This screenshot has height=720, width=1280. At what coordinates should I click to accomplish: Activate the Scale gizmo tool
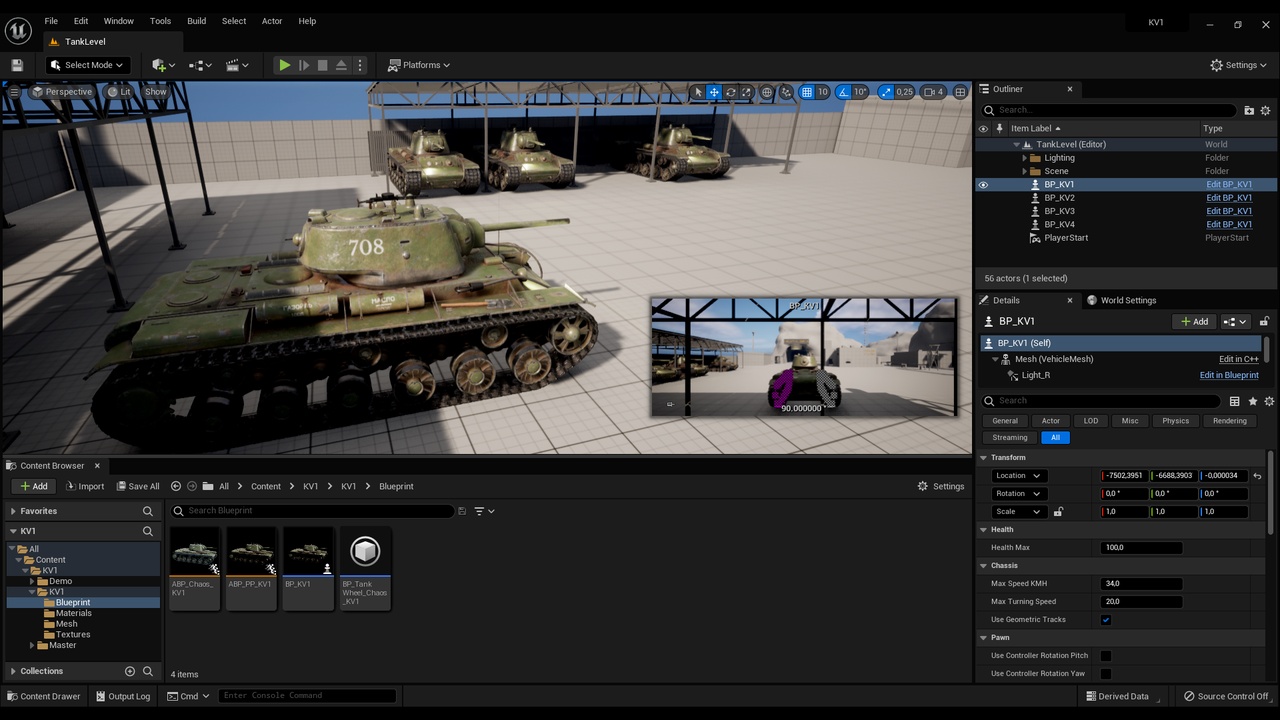[x=746, y=92]
